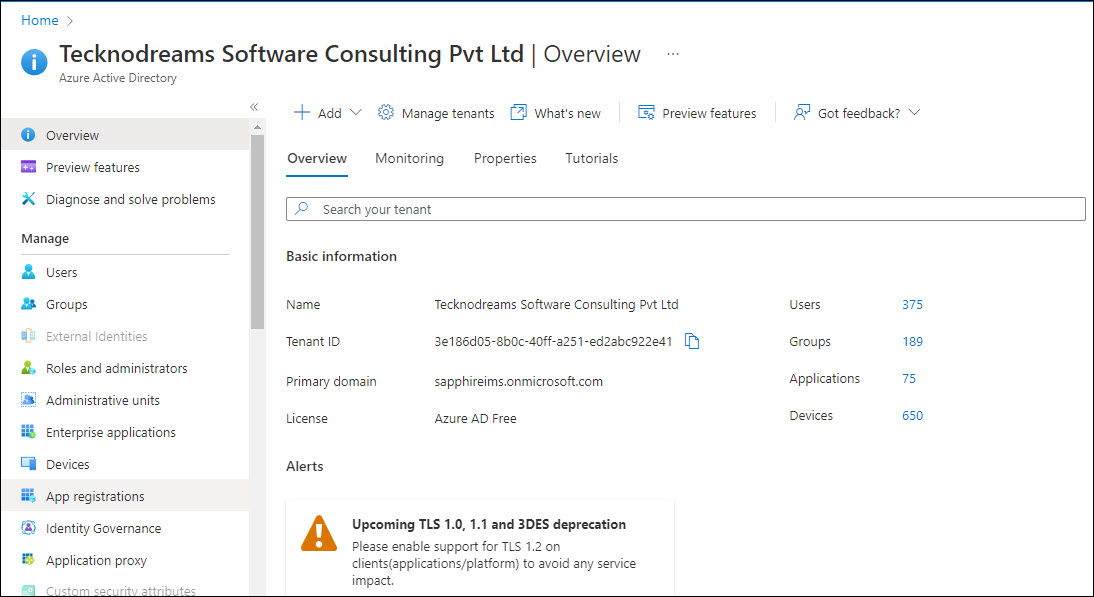This screenshot has height=597, width=1094.
Task: Click the Search your tenant field
Action: [x=685, y=209]
